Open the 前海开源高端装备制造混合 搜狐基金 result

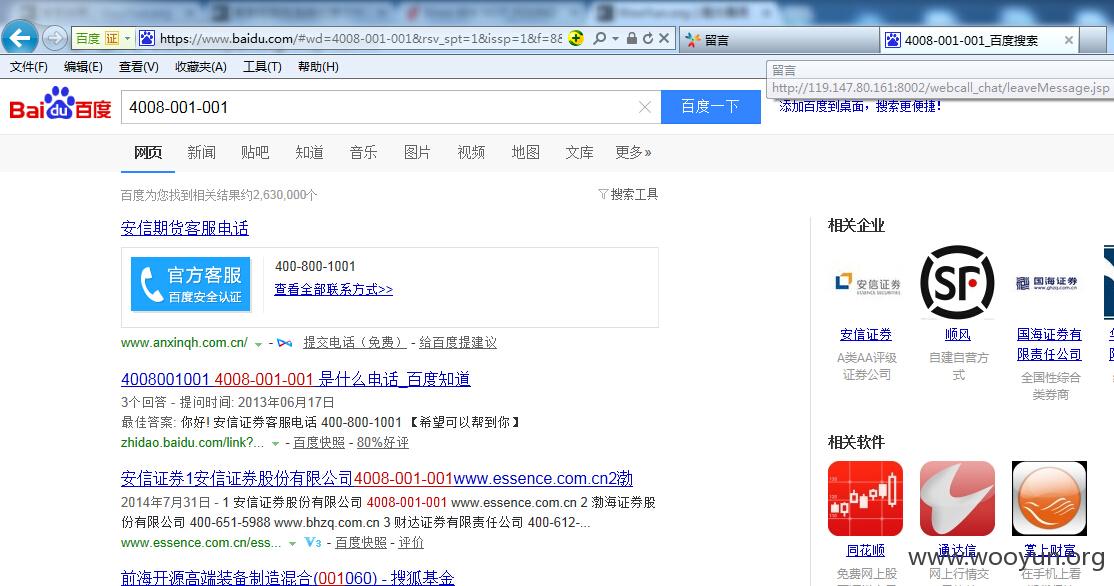(x=288, y=577)
